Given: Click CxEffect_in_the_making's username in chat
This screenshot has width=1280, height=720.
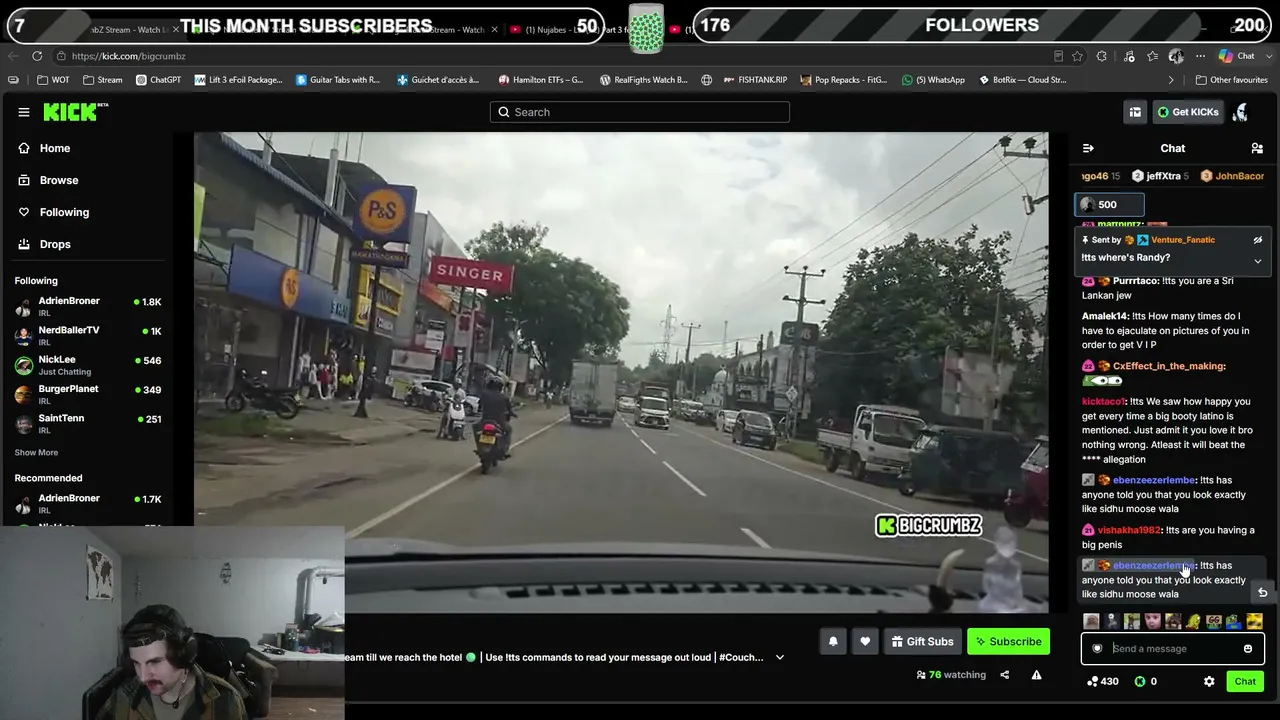Looking at the screenshot, I should click(1169, 366).
